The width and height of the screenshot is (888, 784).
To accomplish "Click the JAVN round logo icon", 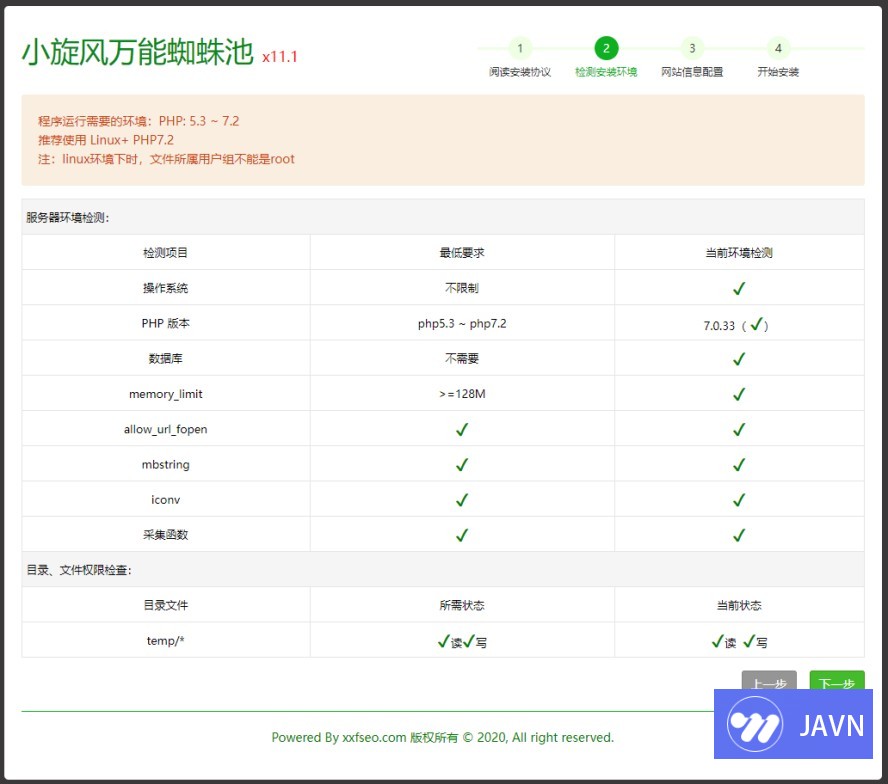I will click(755, 723).
